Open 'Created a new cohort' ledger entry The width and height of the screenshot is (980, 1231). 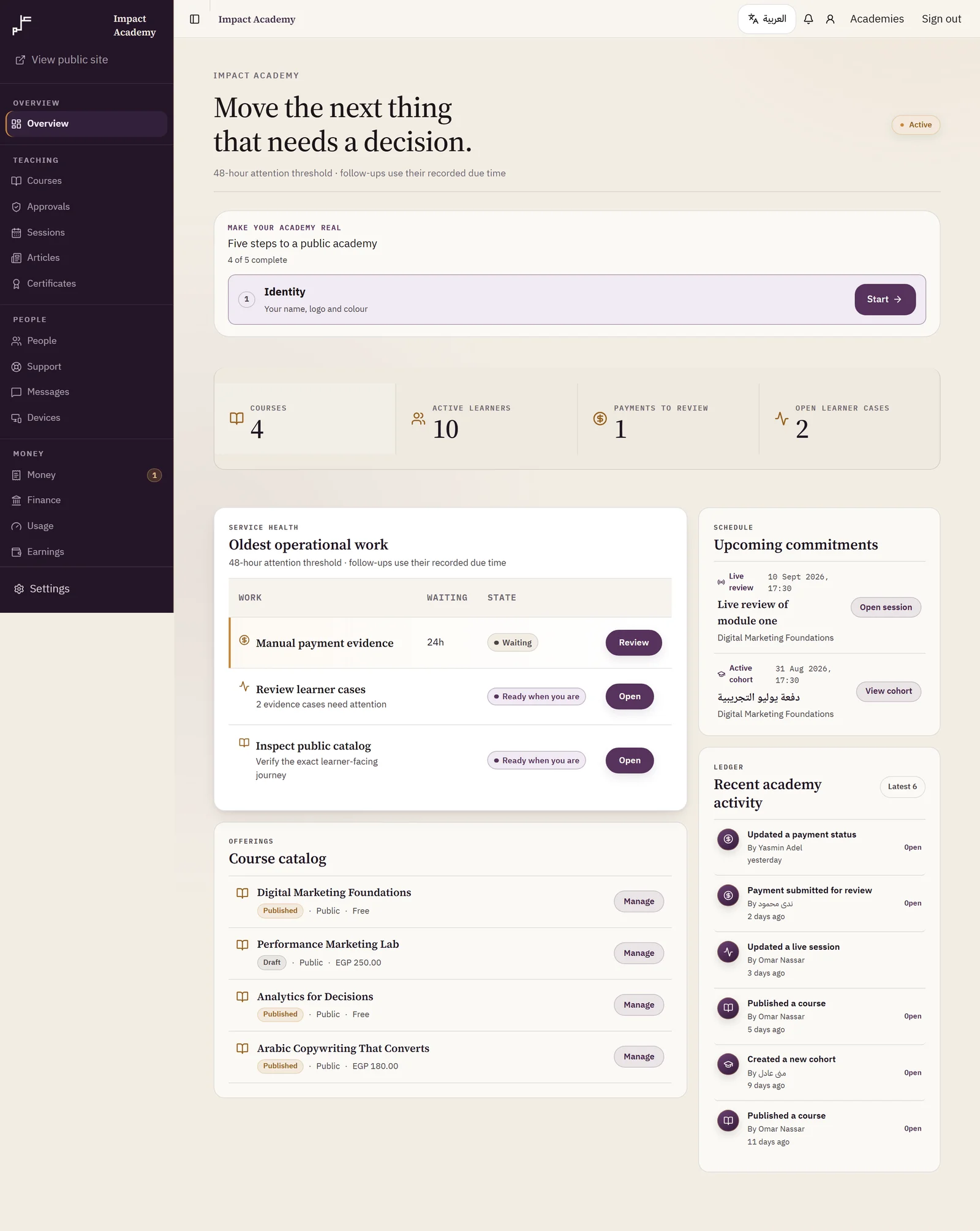pyautogui.click(x=913, y=1073)
